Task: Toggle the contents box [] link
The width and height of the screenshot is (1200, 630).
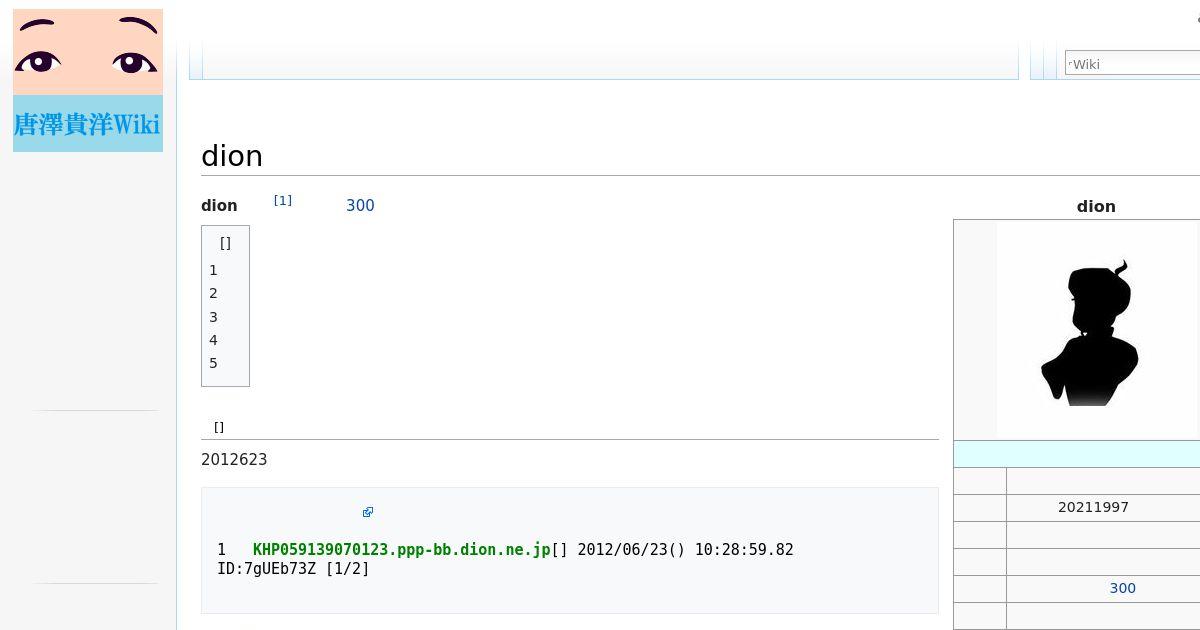Action: tap(225, 243)
